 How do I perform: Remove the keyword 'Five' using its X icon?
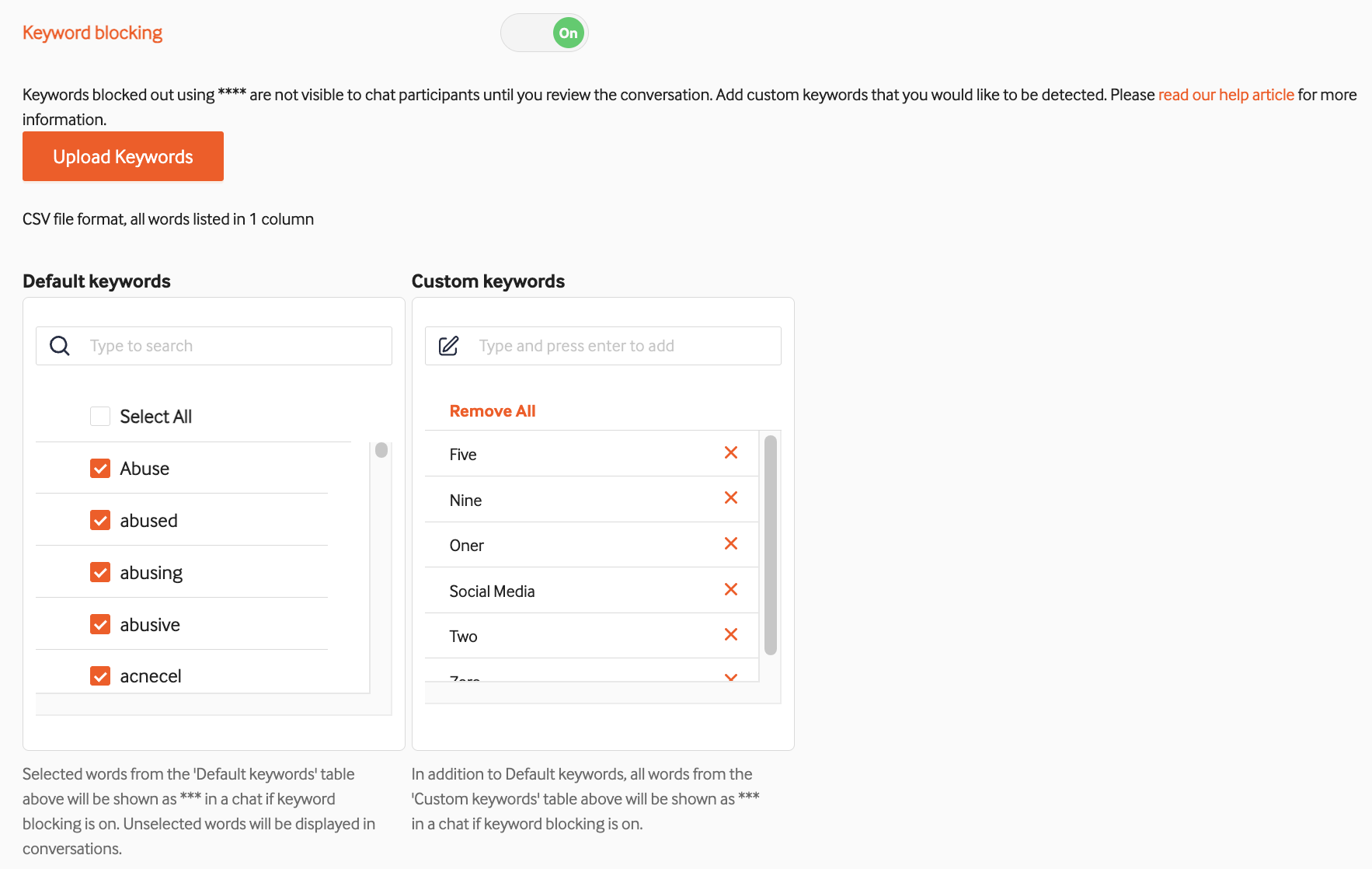tap(730, 452)
